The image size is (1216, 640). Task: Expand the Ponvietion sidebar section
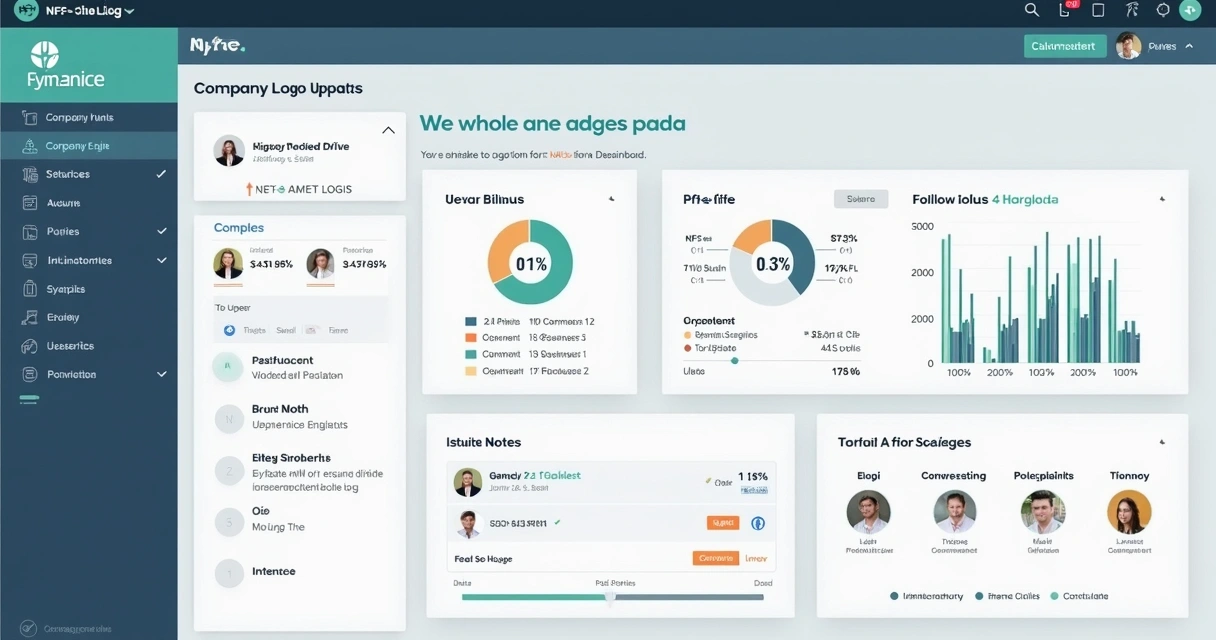click(x=161, y=374)
